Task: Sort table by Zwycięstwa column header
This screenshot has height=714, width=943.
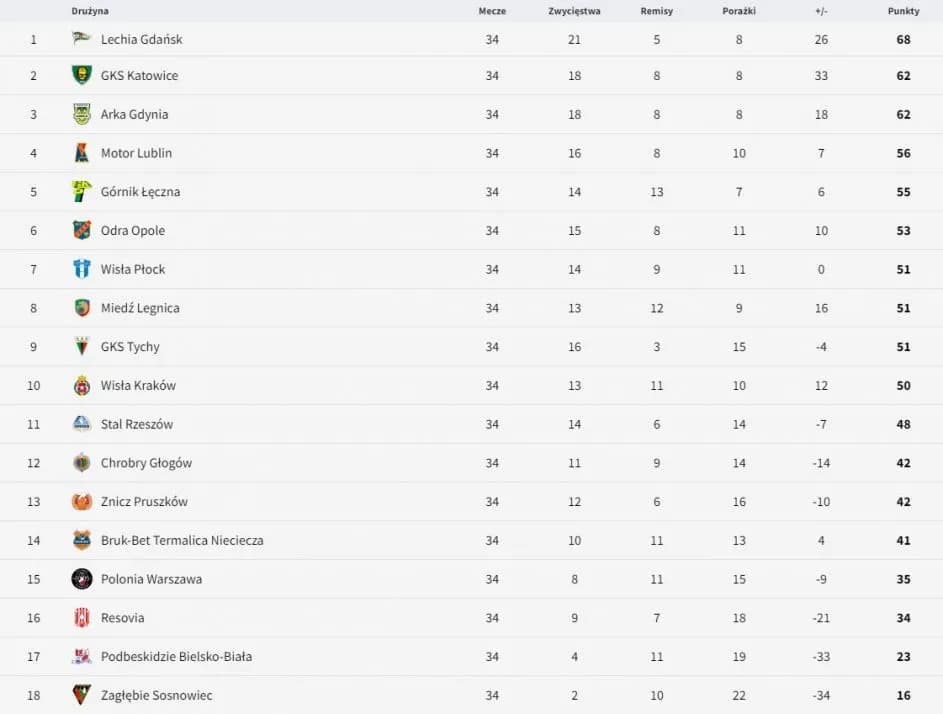Action: coord(574,11)
